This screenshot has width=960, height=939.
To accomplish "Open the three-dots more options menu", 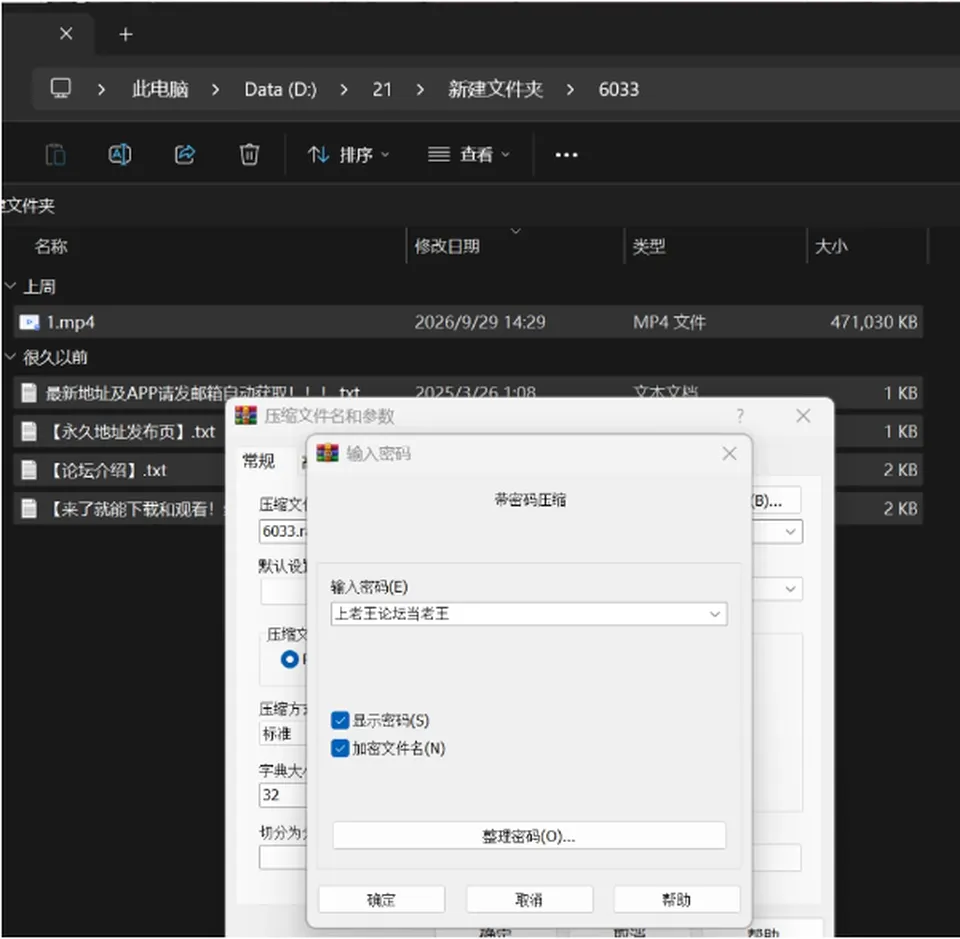I will (566, 155).
